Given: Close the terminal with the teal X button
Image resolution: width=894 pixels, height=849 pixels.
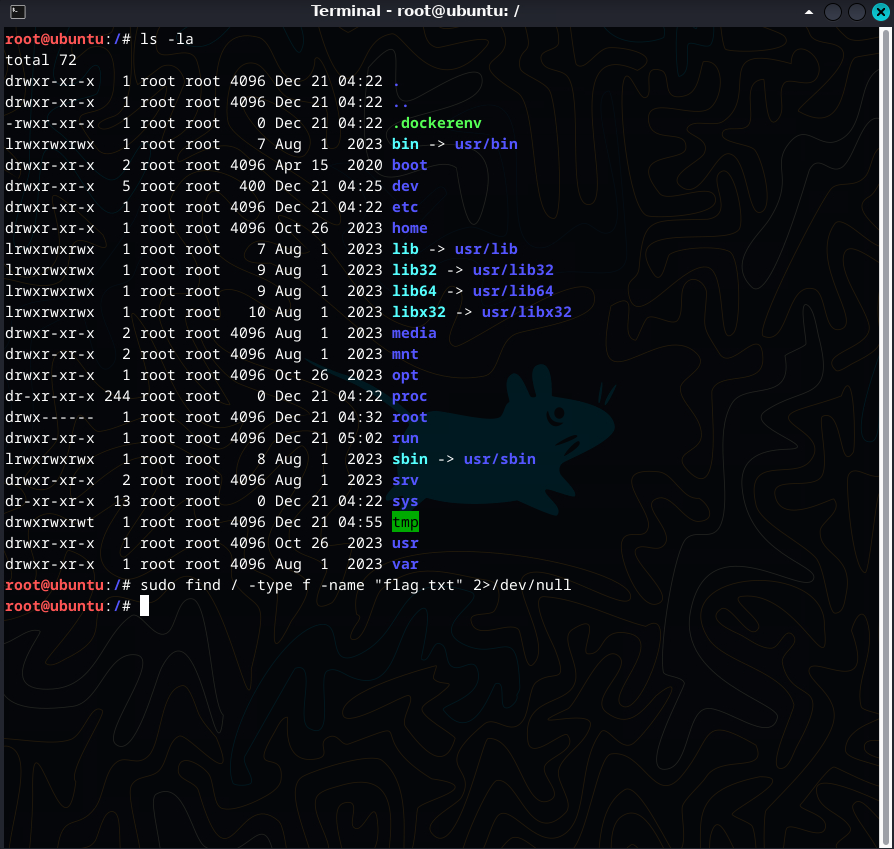Looking at the screenshot, I should point(880,12).
